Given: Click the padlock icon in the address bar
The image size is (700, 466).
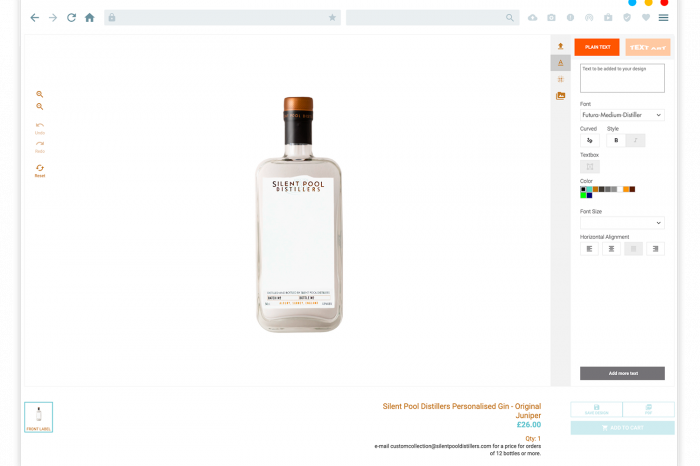Looking at the screenshot, I should coord(112,17).
